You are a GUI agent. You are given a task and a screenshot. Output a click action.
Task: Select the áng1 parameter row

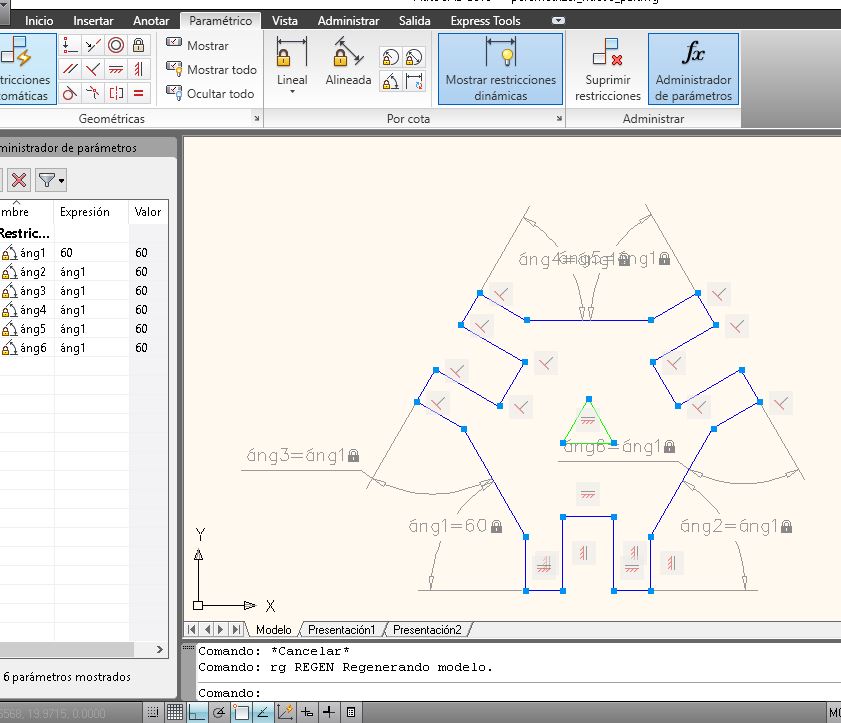point(84,253)
